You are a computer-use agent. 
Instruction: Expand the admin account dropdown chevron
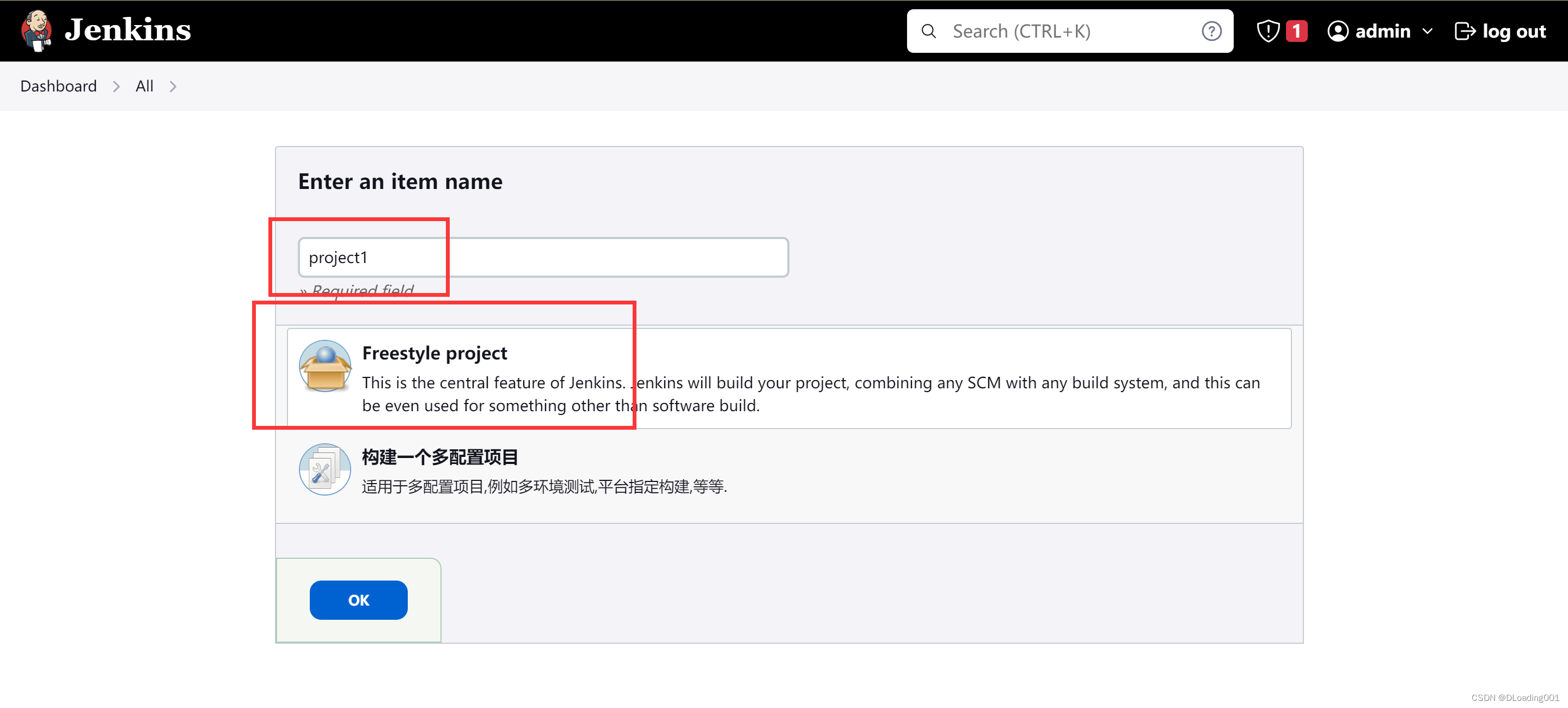1429,30
